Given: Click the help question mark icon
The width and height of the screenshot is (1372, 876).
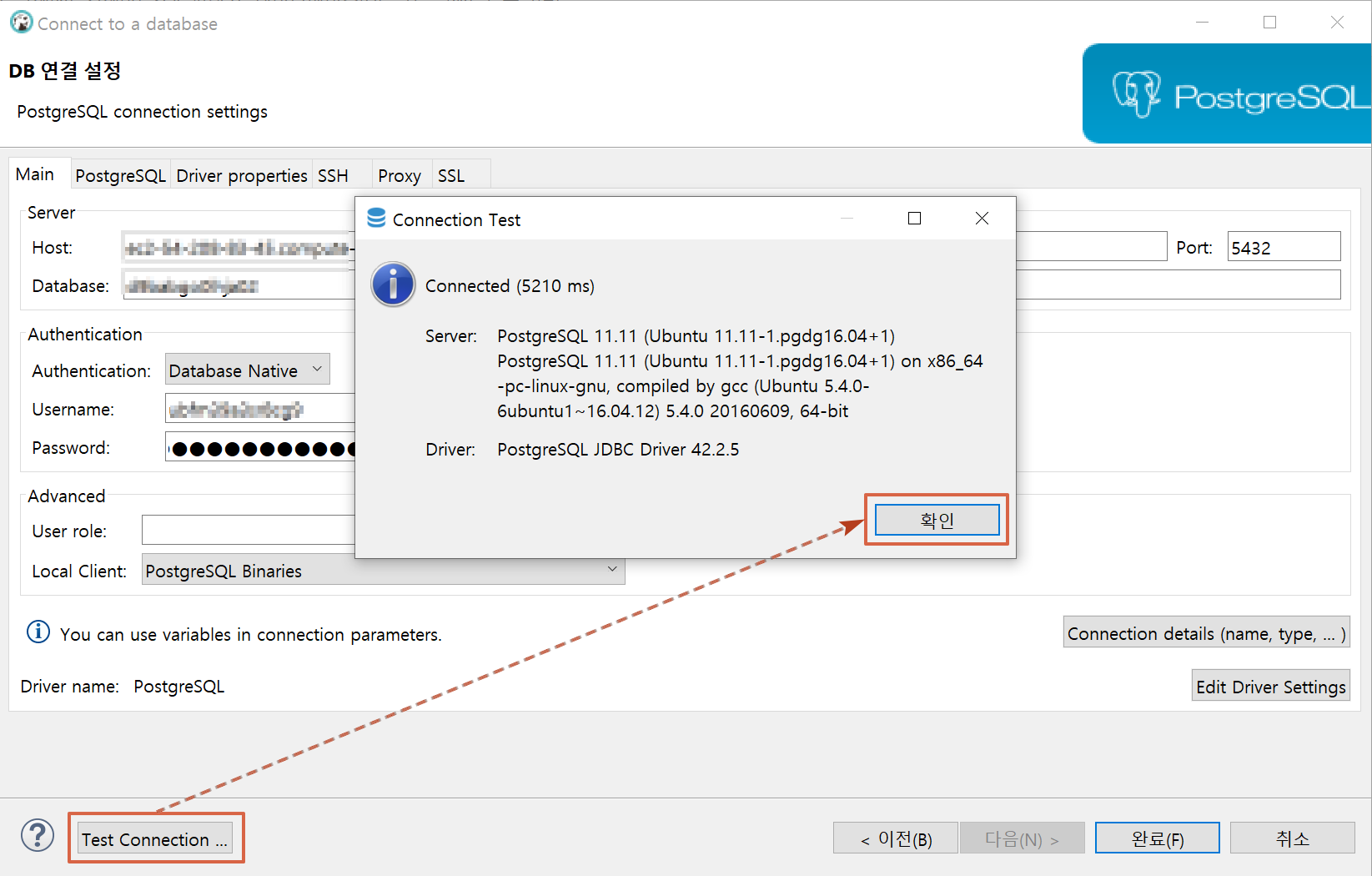Looking at the screenshot, I should [38, 835].
